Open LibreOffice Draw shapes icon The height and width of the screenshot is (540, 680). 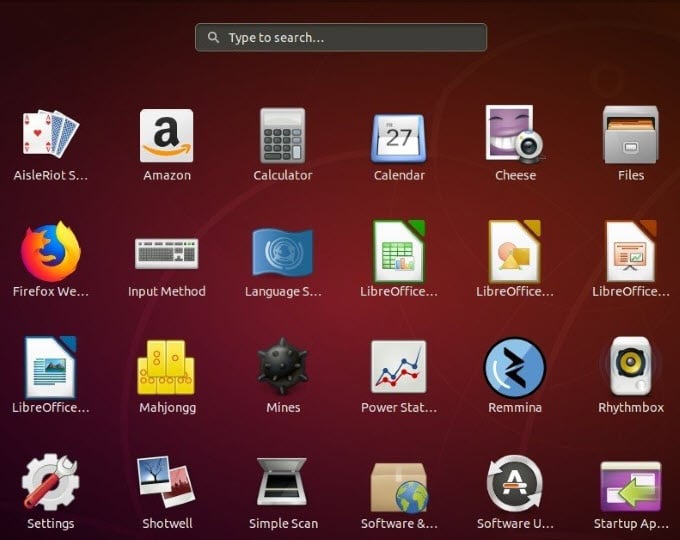pyautogui.click(x=515, y=251)
